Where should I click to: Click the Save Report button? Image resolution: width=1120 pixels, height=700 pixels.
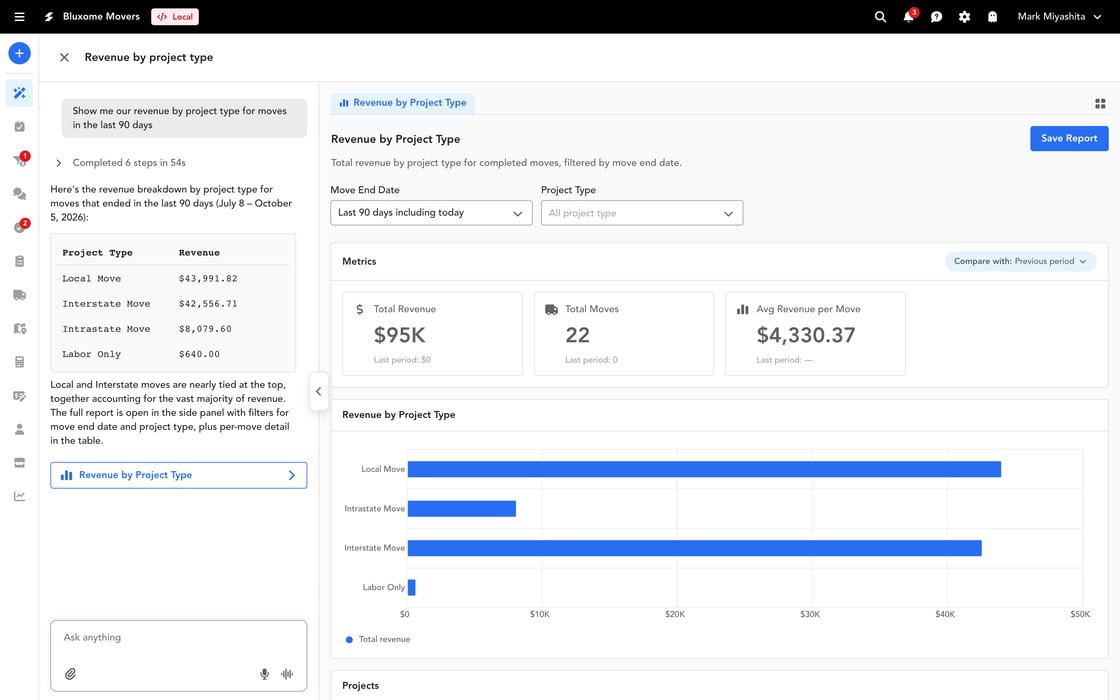(x=1069, y=139)
